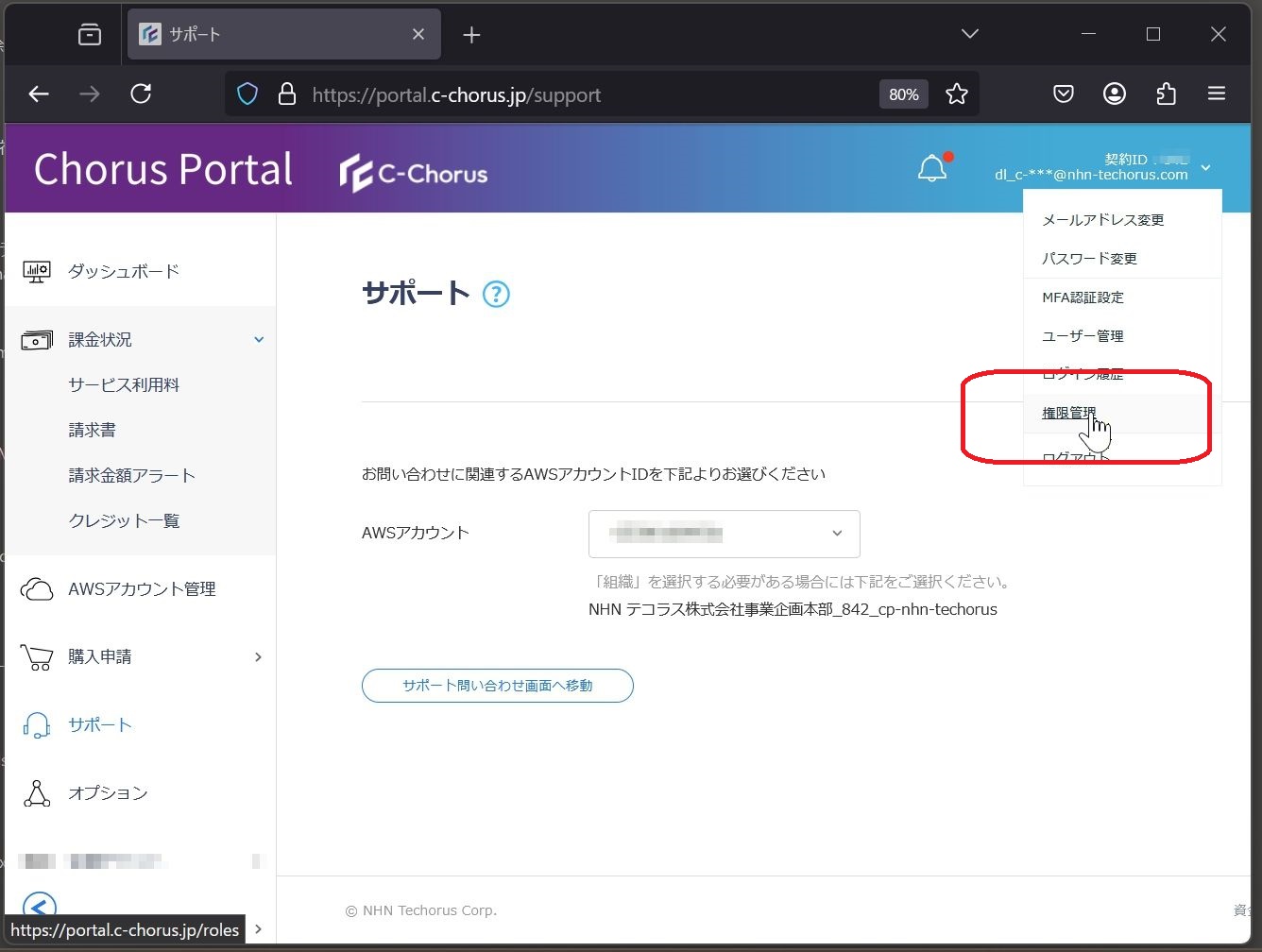Click the 課金状況 sidebar label
The height and width of the screenshot is (952, 1262).
[100, 340]
